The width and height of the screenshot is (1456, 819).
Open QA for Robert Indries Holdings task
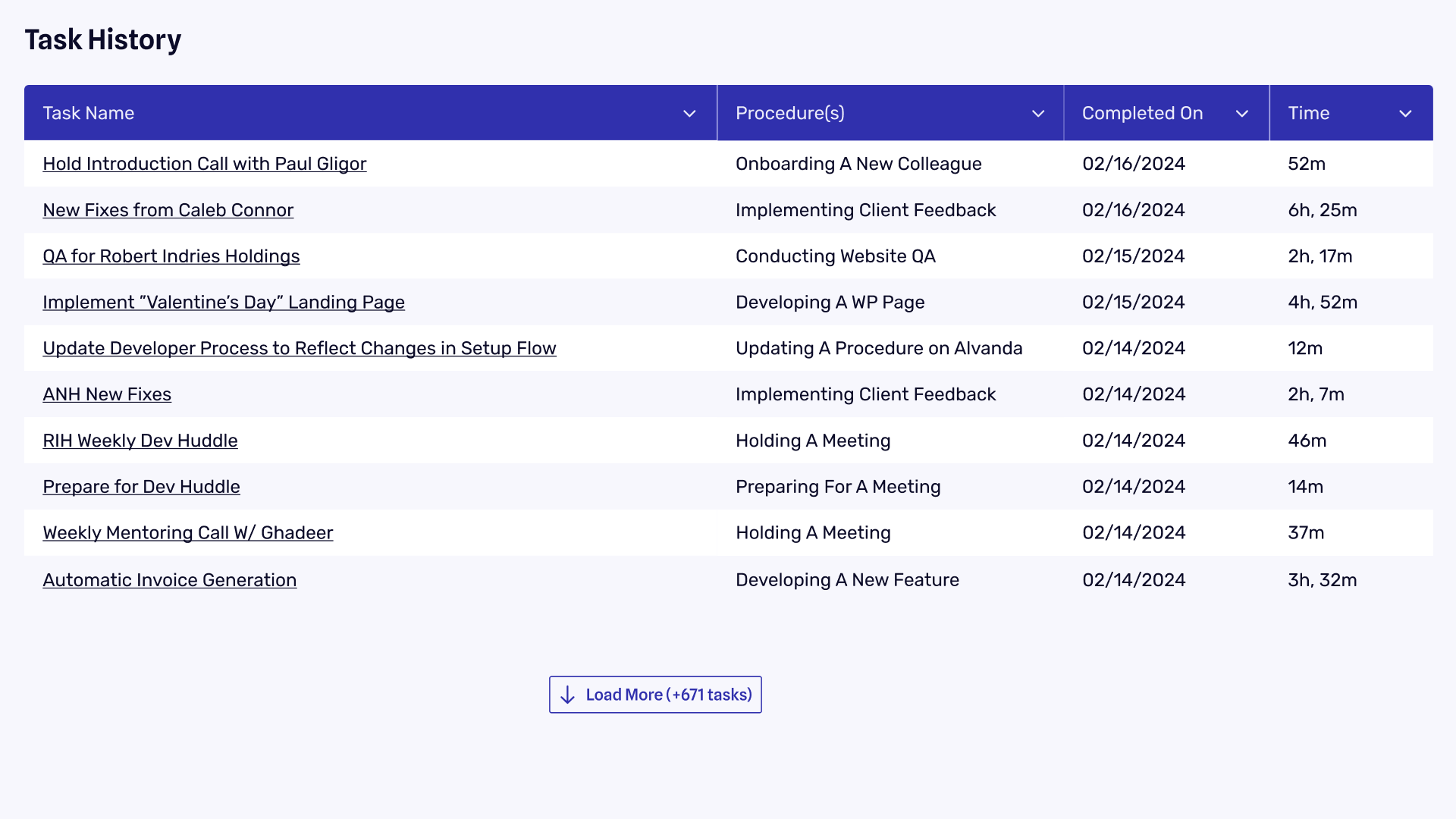pyautogui.click(x=170, y=256)
